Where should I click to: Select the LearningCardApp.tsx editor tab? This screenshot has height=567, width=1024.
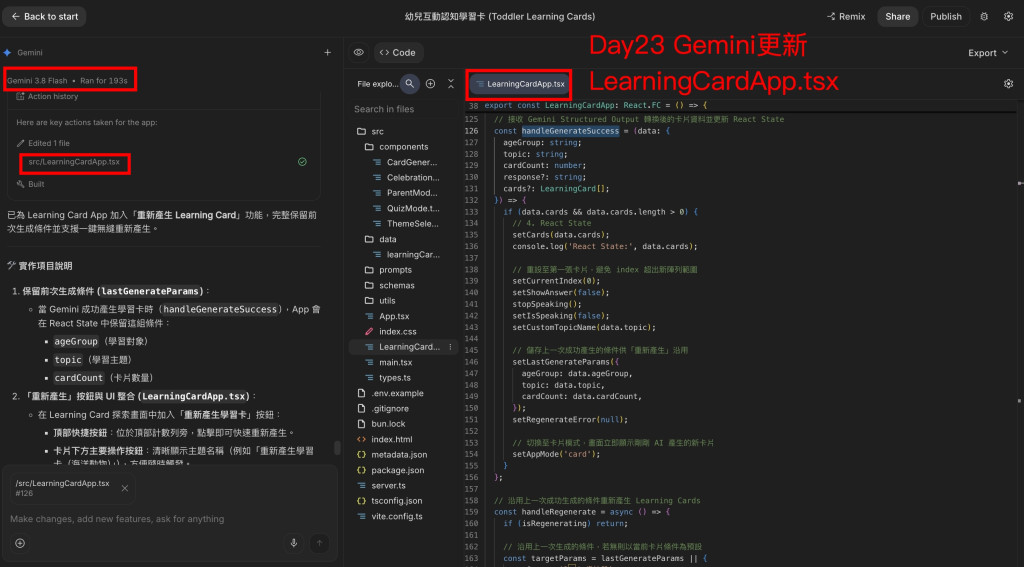(x=520, y=84)
